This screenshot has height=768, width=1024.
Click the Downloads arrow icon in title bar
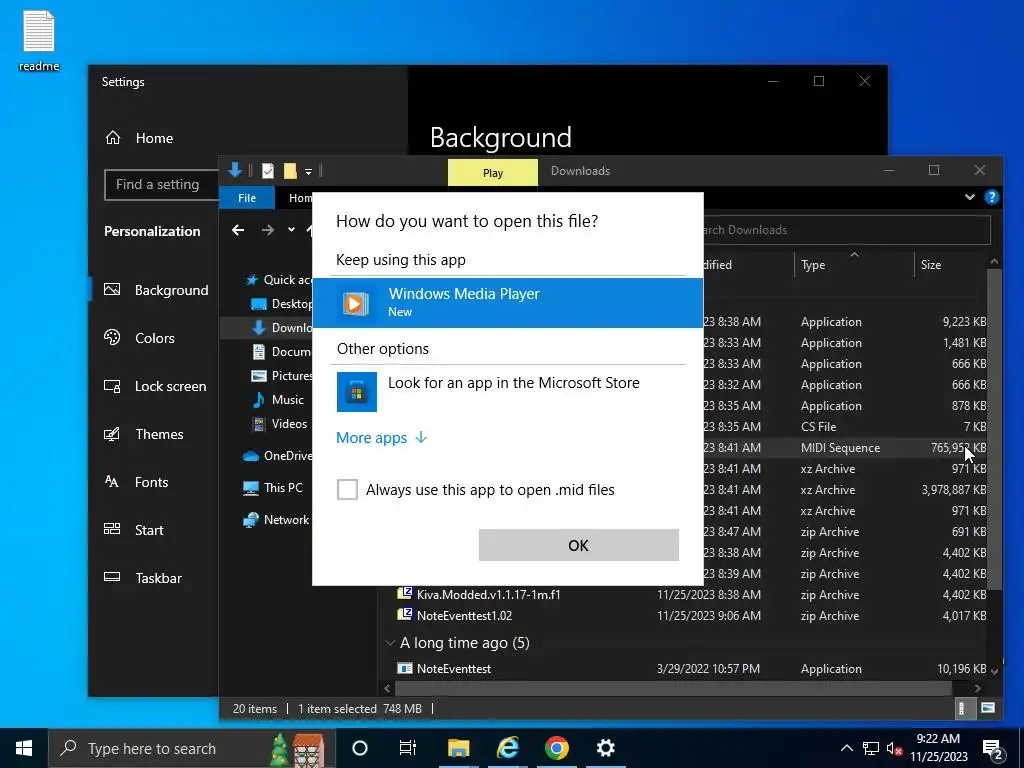click(x=235, y=170)
